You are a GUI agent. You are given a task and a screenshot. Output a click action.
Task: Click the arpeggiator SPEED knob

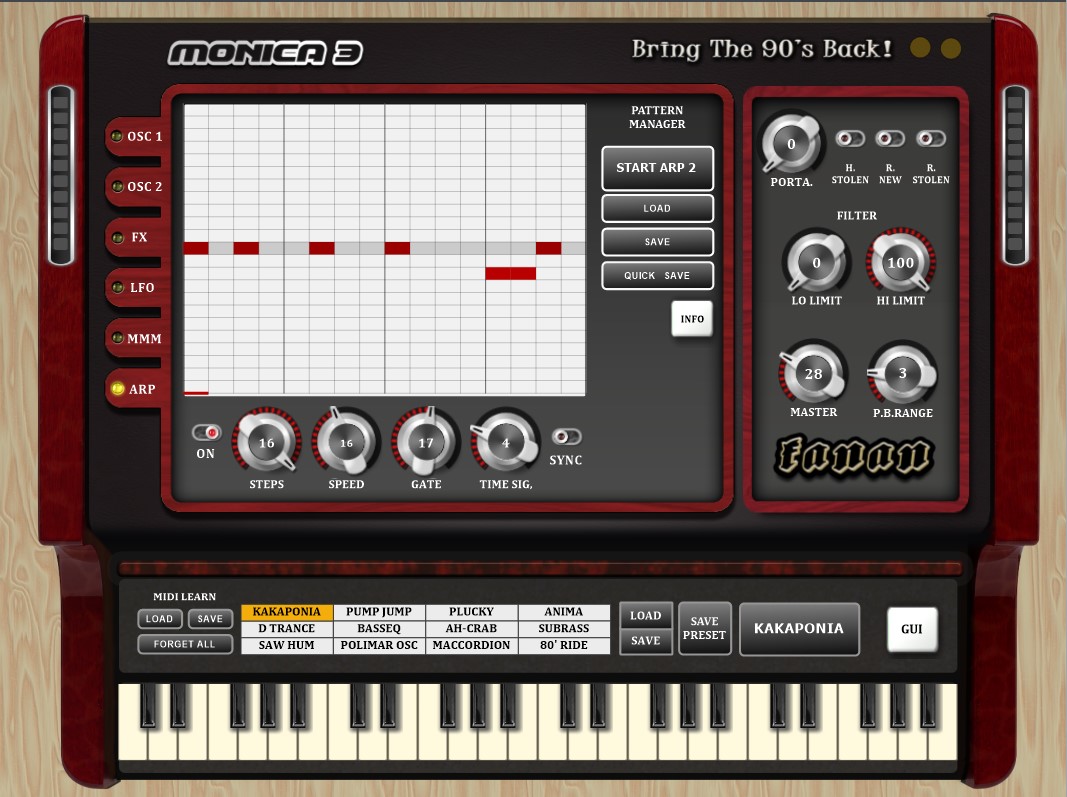click(x=346, y=444)
